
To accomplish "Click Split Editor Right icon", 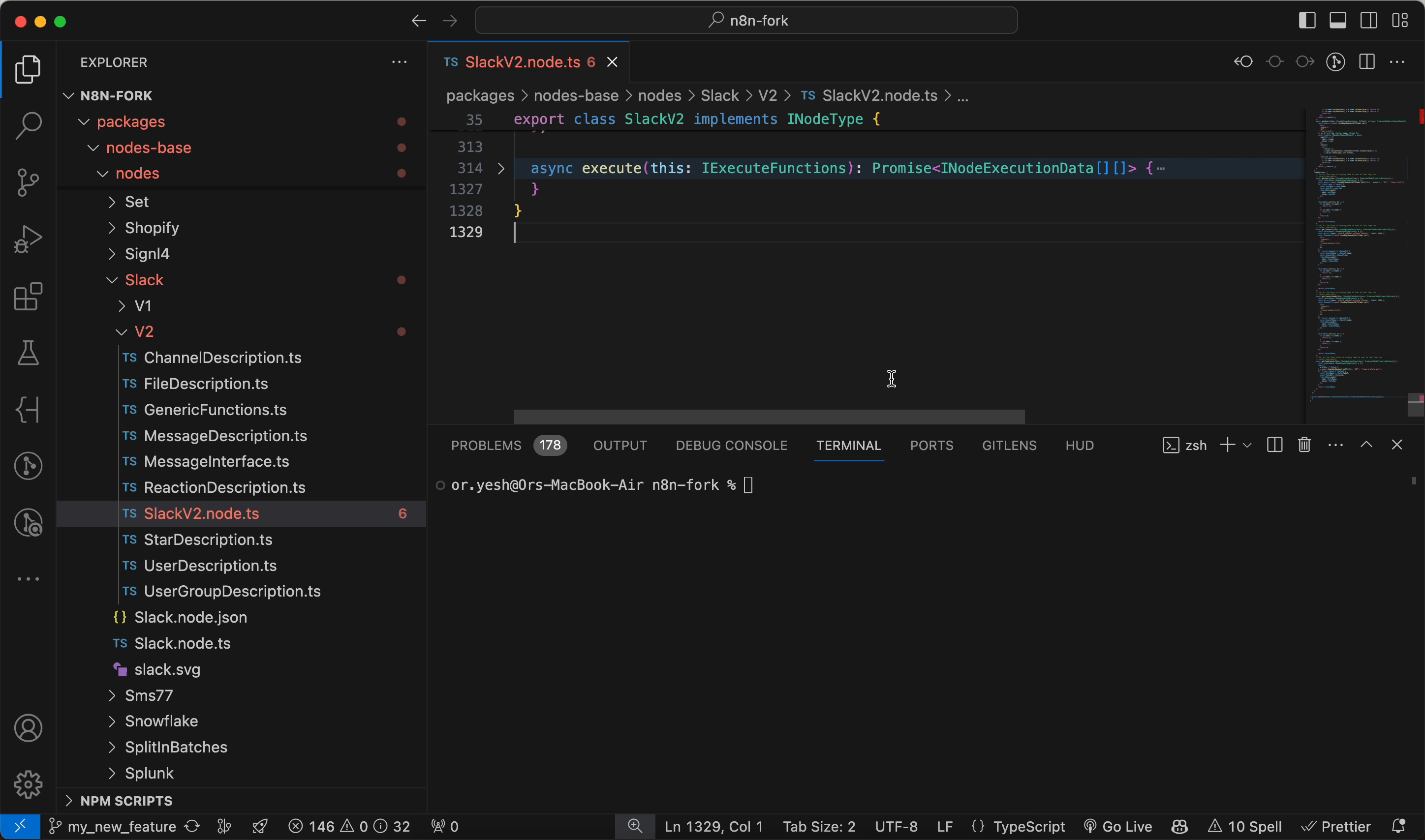I will click(x=1366, y=61).
